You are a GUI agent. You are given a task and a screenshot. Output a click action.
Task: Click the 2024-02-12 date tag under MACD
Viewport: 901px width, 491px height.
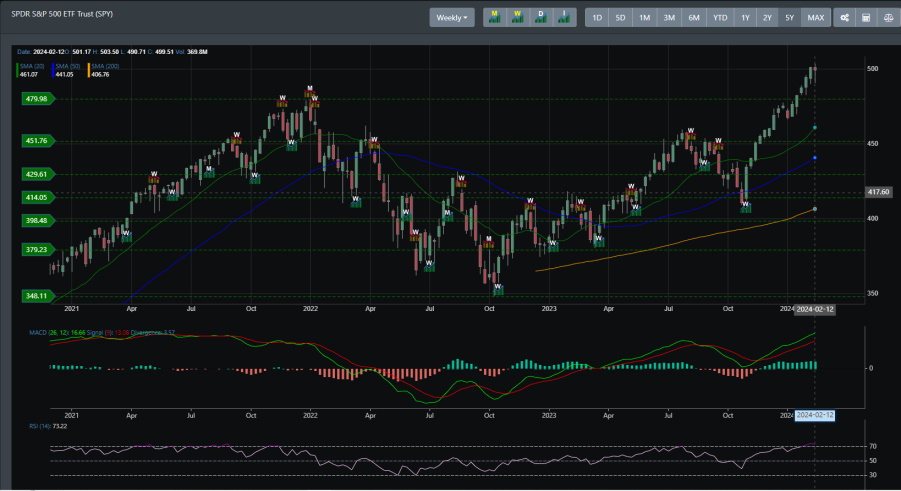(x=815, y=415)
